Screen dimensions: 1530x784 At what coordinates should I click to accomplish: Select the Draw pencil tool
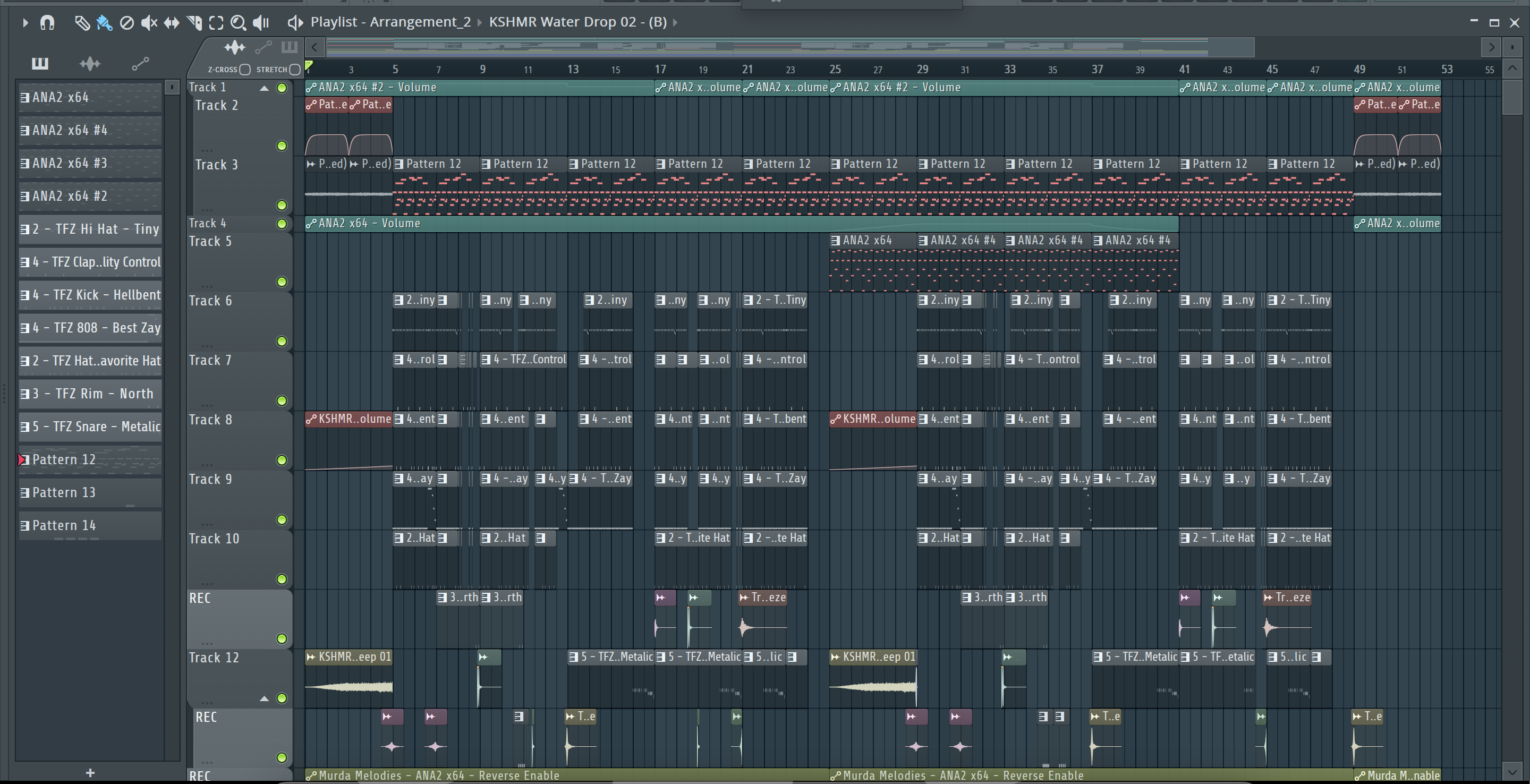82,22
